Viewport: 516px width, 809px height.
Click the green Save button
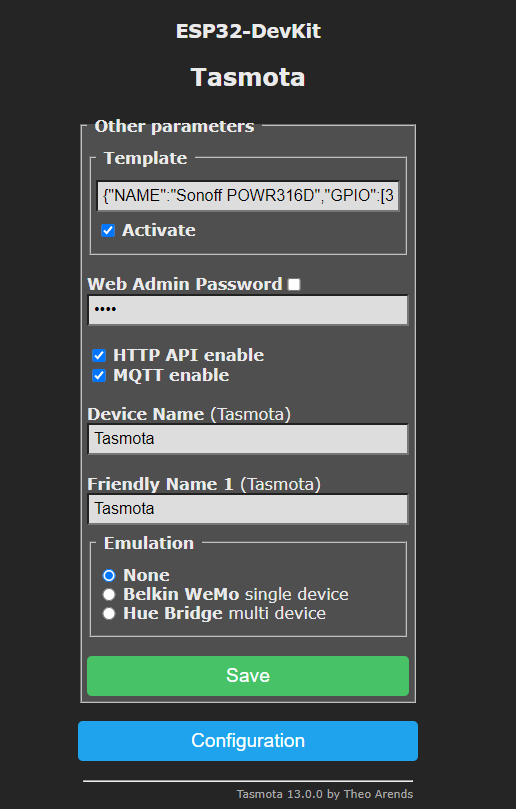click(248, 676)
